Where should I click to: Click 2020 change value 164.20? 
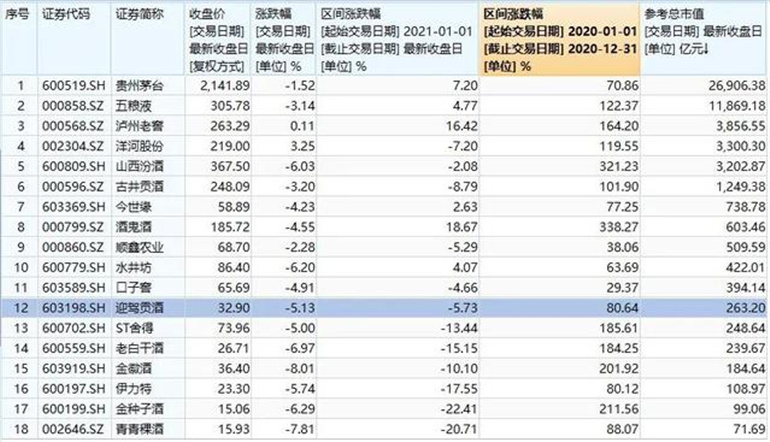pos(619,126)
